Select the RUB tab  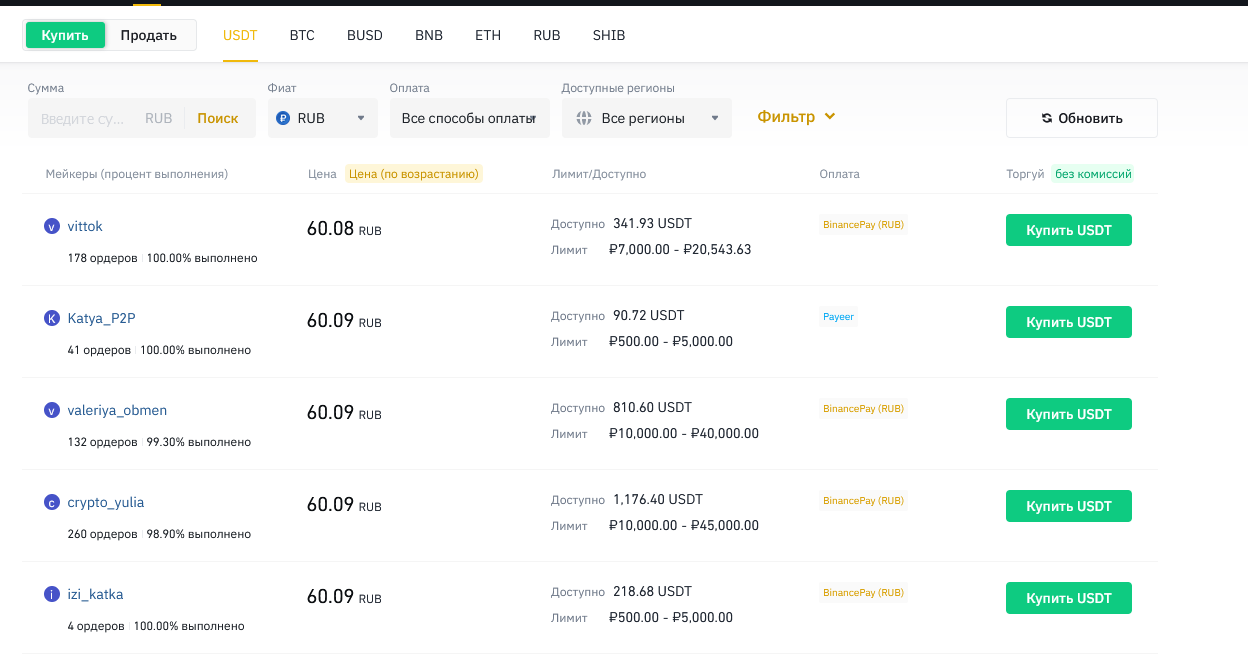547,35
